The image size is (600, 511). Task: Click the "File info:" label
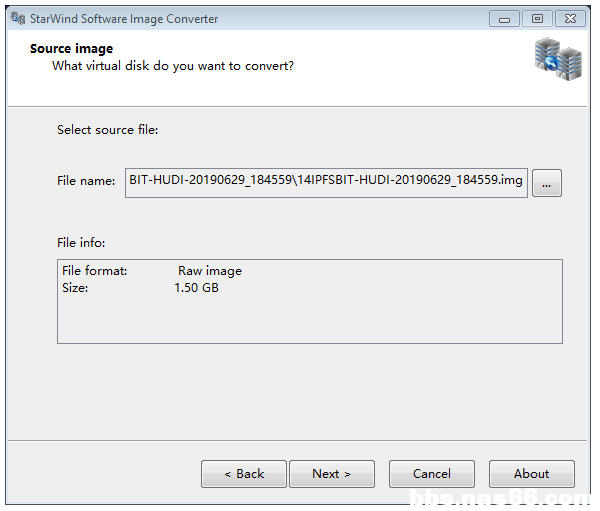click(x=81, y=243)
